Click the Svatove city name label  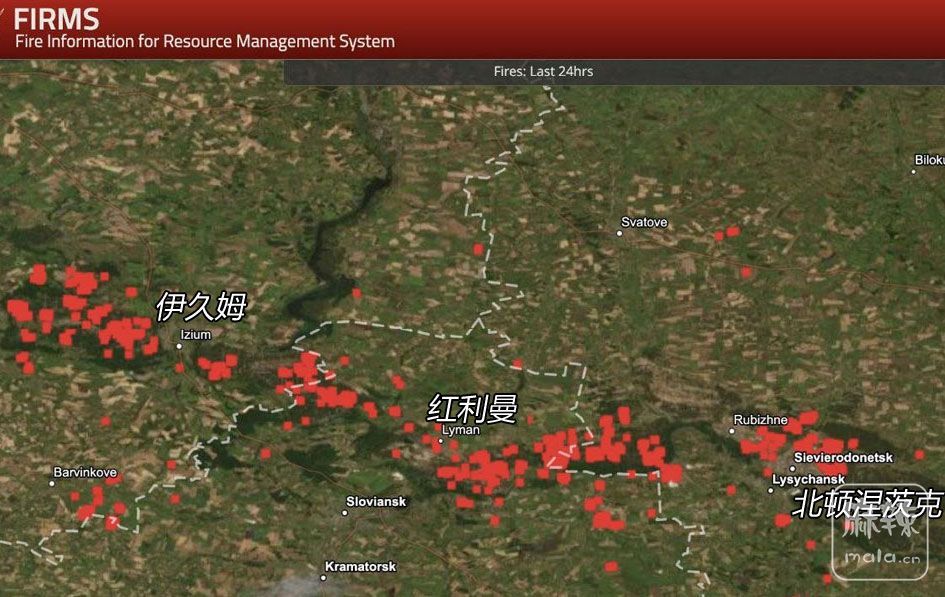pos(644,222)
